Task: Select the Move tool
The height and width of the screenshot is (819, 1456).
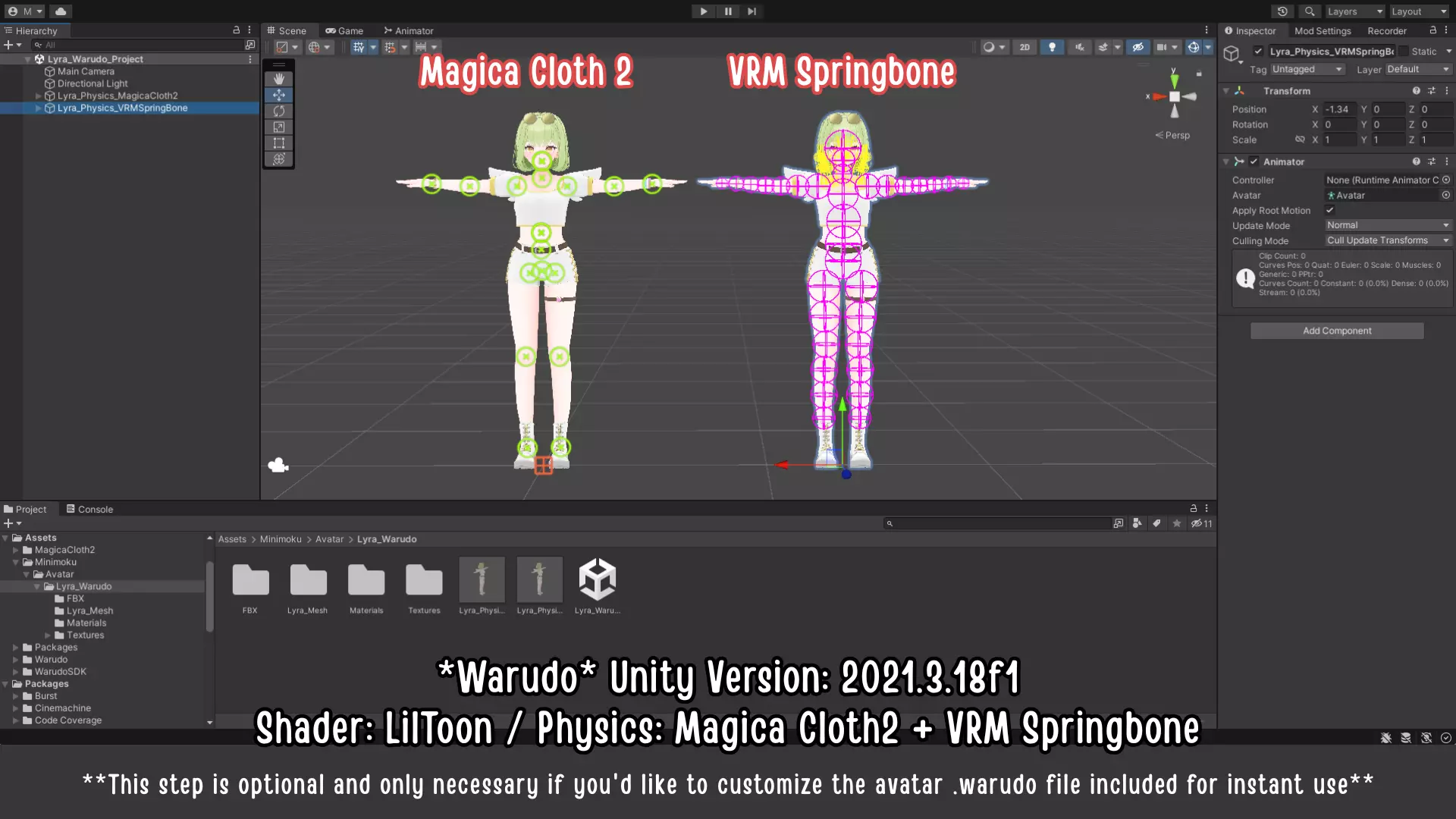Action: tap(279, 95)
